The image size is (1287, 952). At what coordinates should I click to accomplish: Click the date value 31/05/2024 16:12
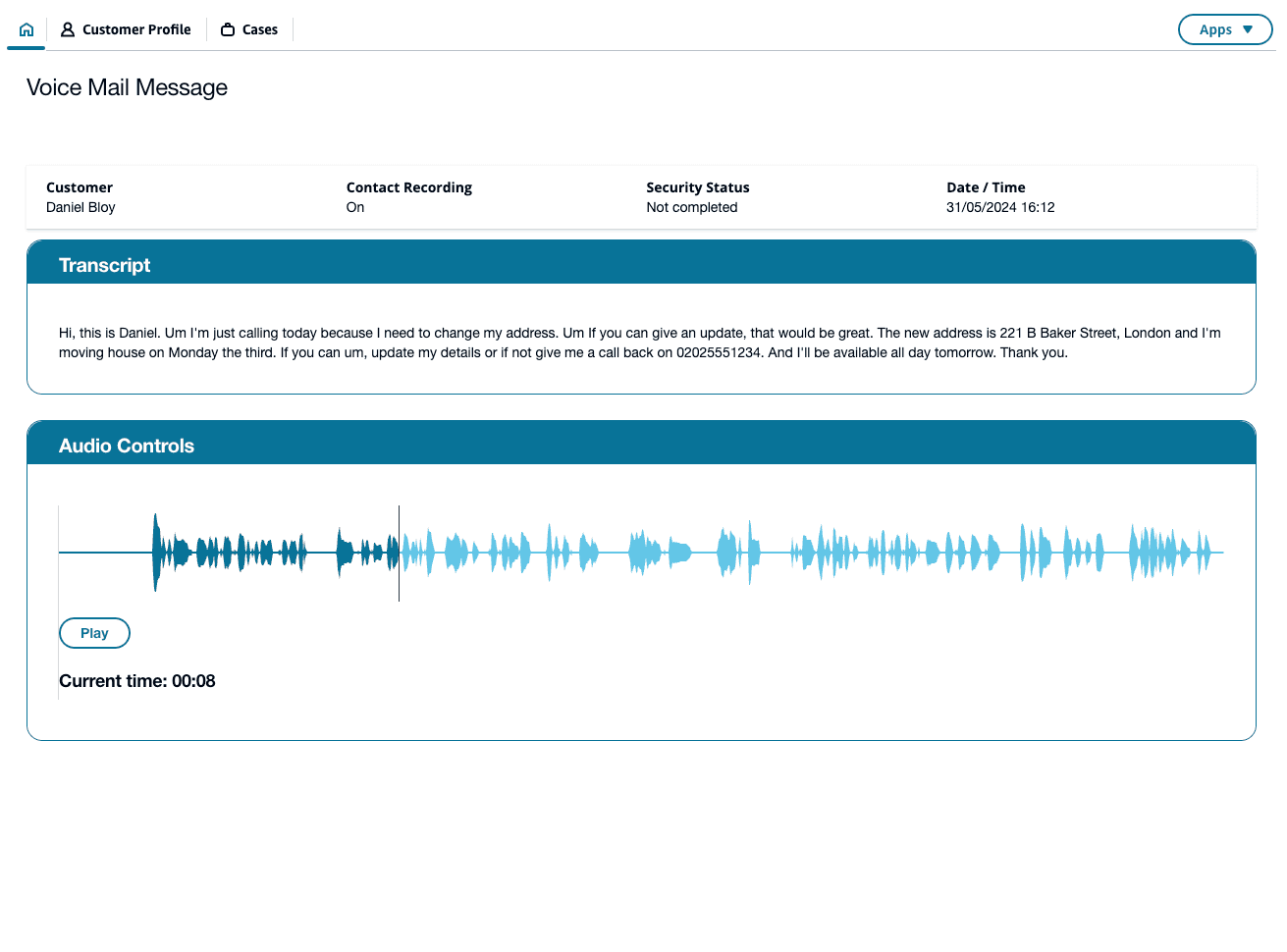[x=999, y=207]
